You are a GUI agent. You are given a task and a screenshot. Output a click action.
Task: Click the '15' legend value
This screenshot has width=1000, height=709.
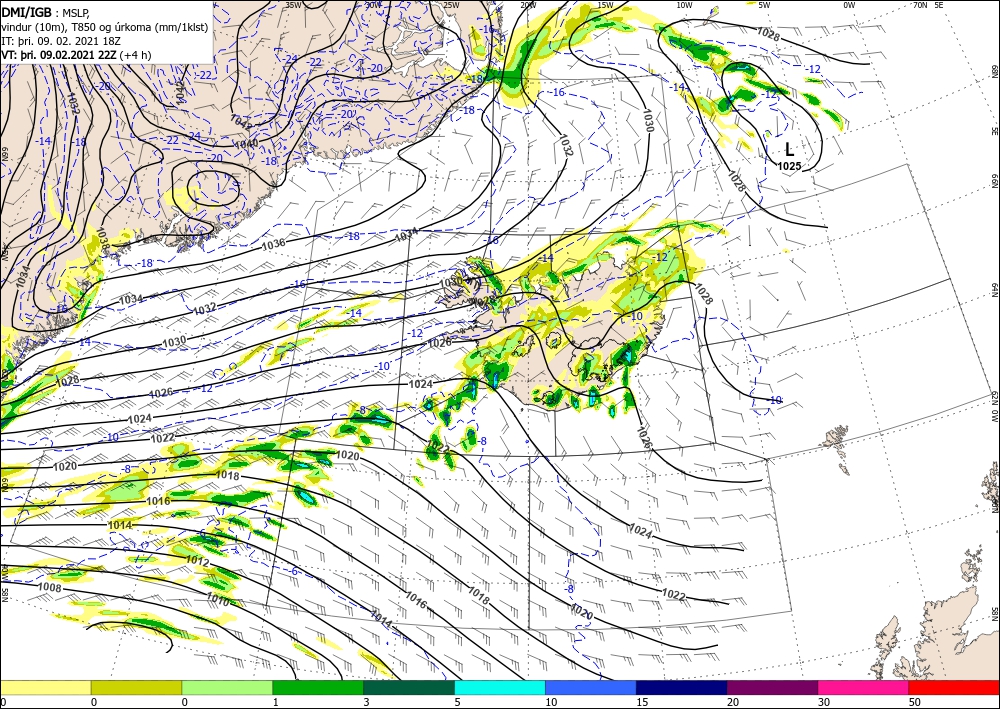click(x=642, y=702)
